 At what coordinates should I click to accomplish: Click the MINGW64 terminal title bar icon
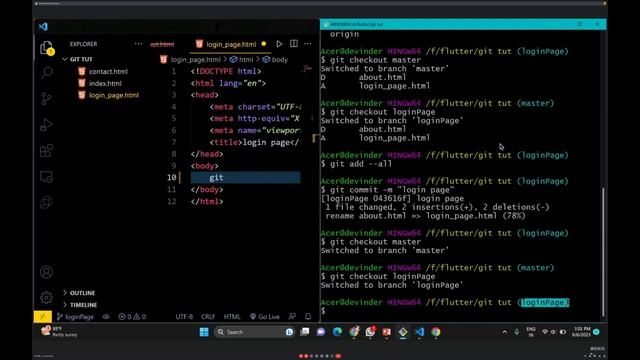coord(325,24)
